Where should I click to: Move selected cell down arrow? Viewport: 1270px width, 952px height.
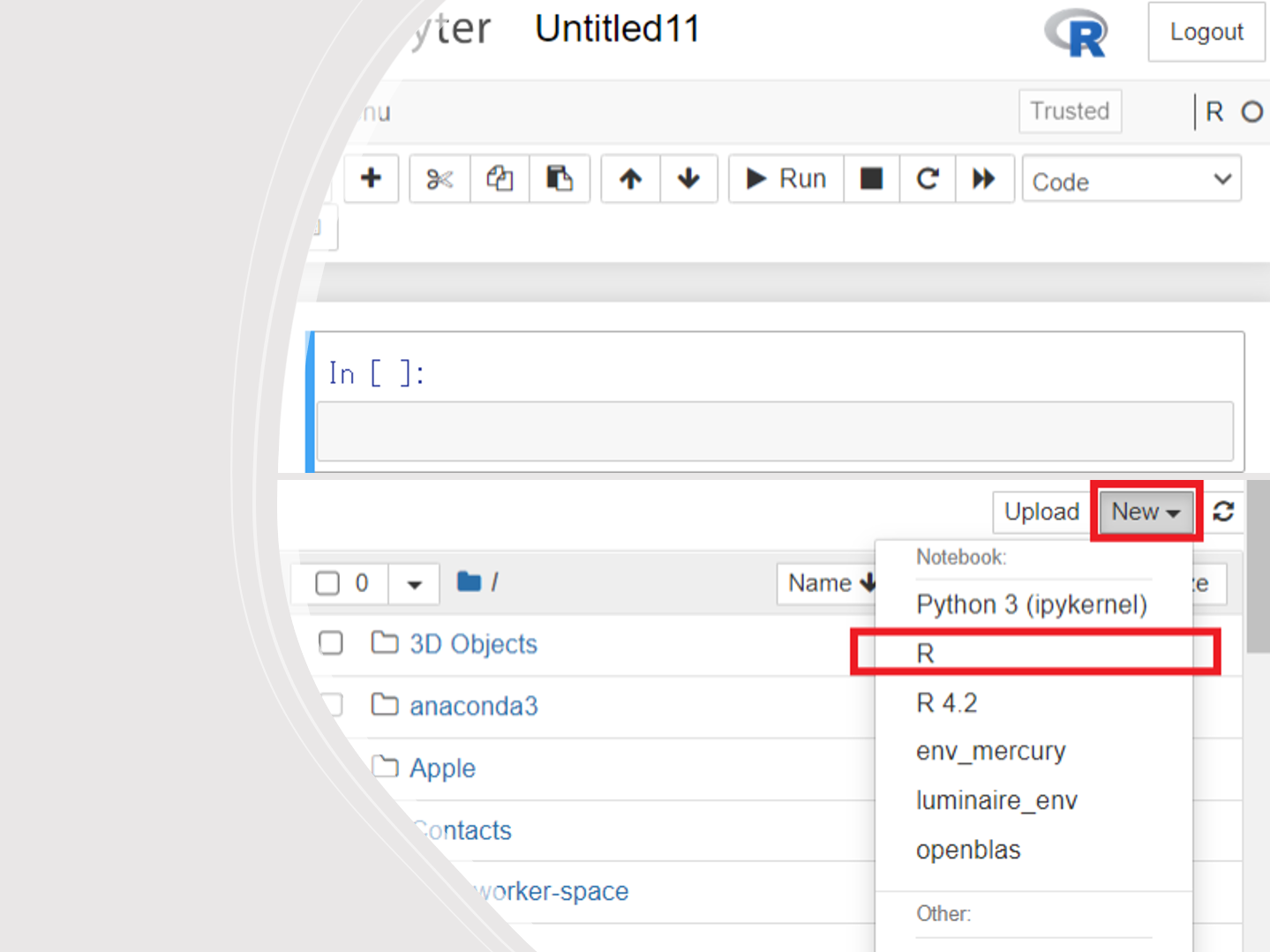point(688,179)
